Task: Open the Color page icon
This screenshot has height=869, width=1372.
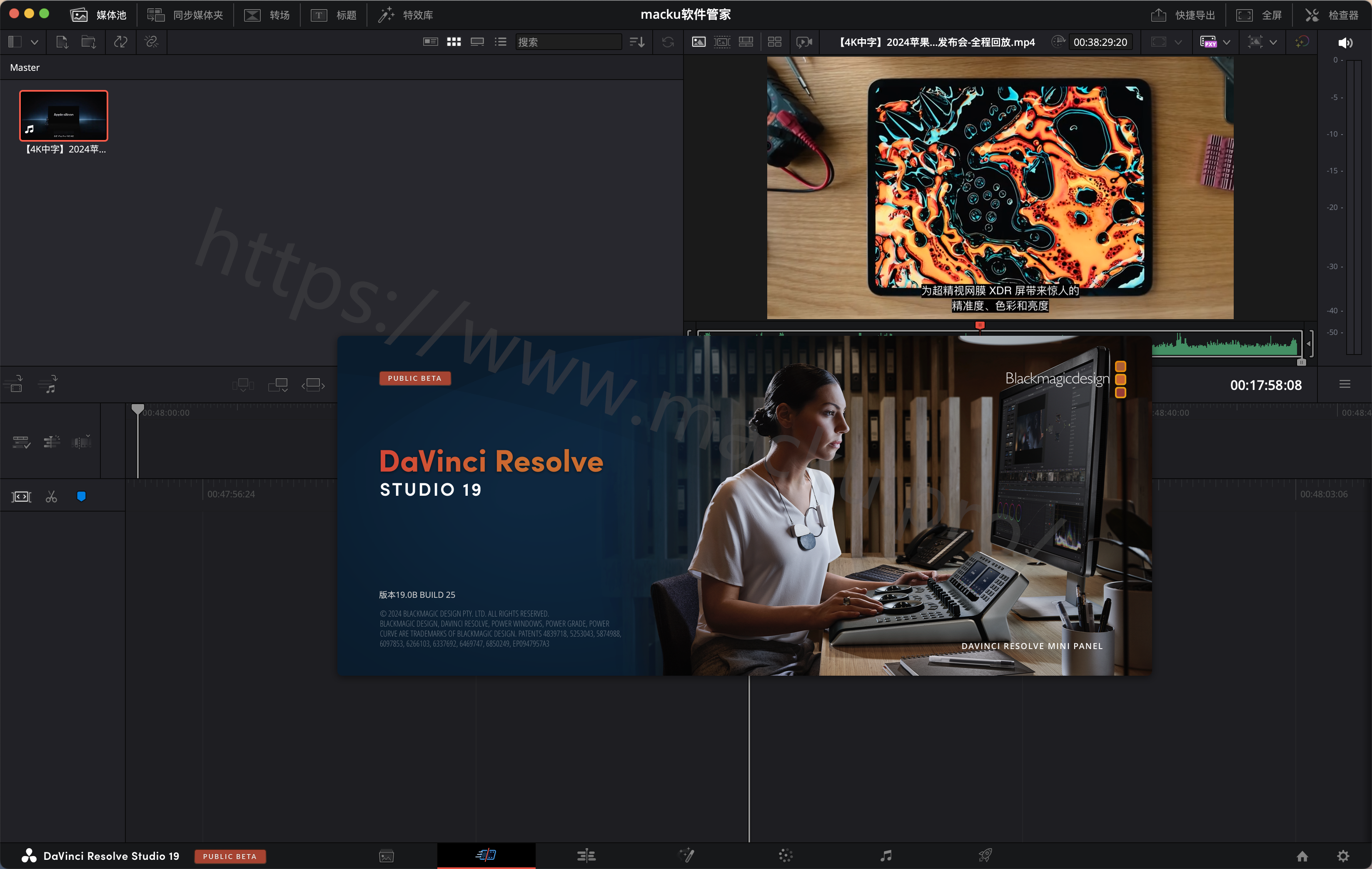Action: pyautogui.click(x=786, y=855)
